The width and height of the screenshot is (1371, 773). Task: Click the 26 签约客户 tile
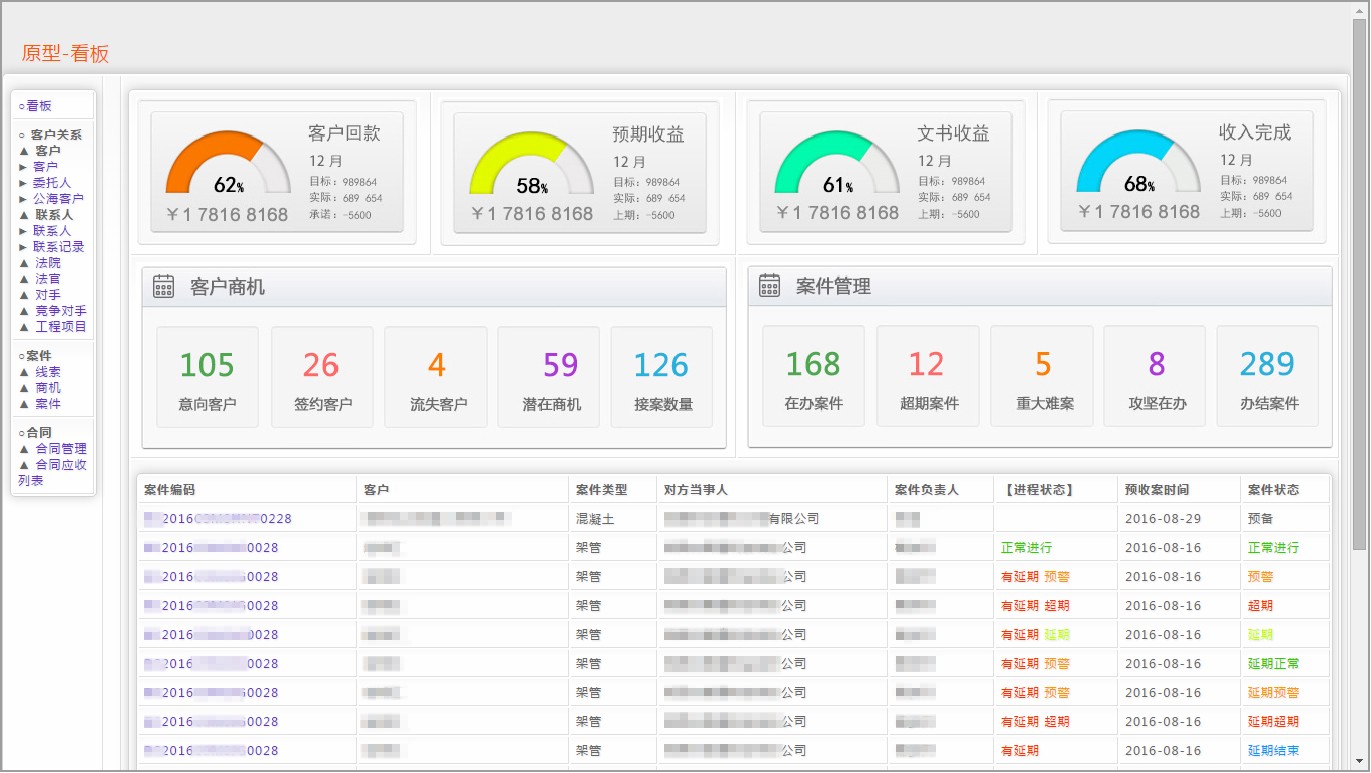pos(322,378)
